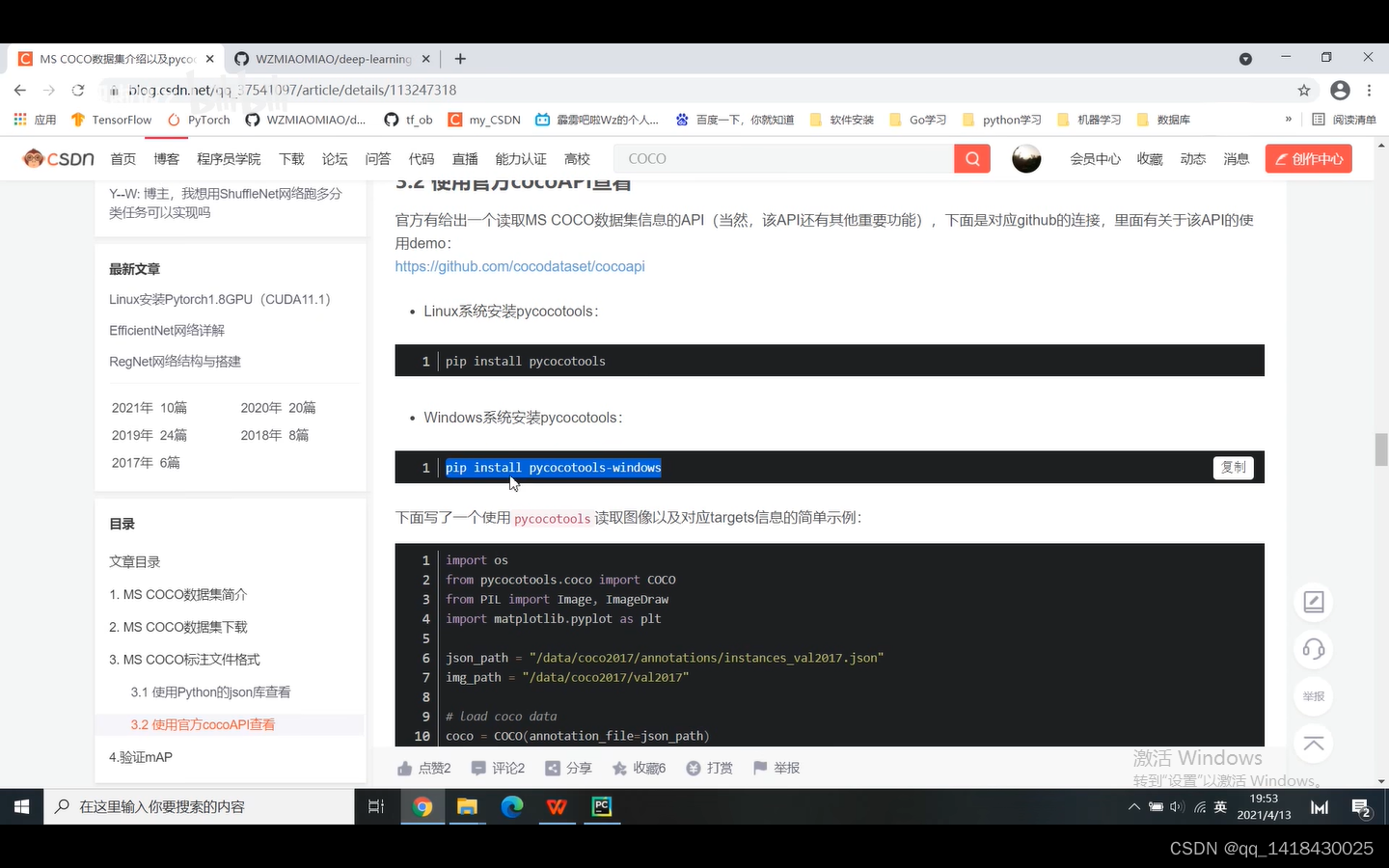1389x868 pixels.
Task: Open PyCharm from the taskbar
Action: click(x=602, y=806)
